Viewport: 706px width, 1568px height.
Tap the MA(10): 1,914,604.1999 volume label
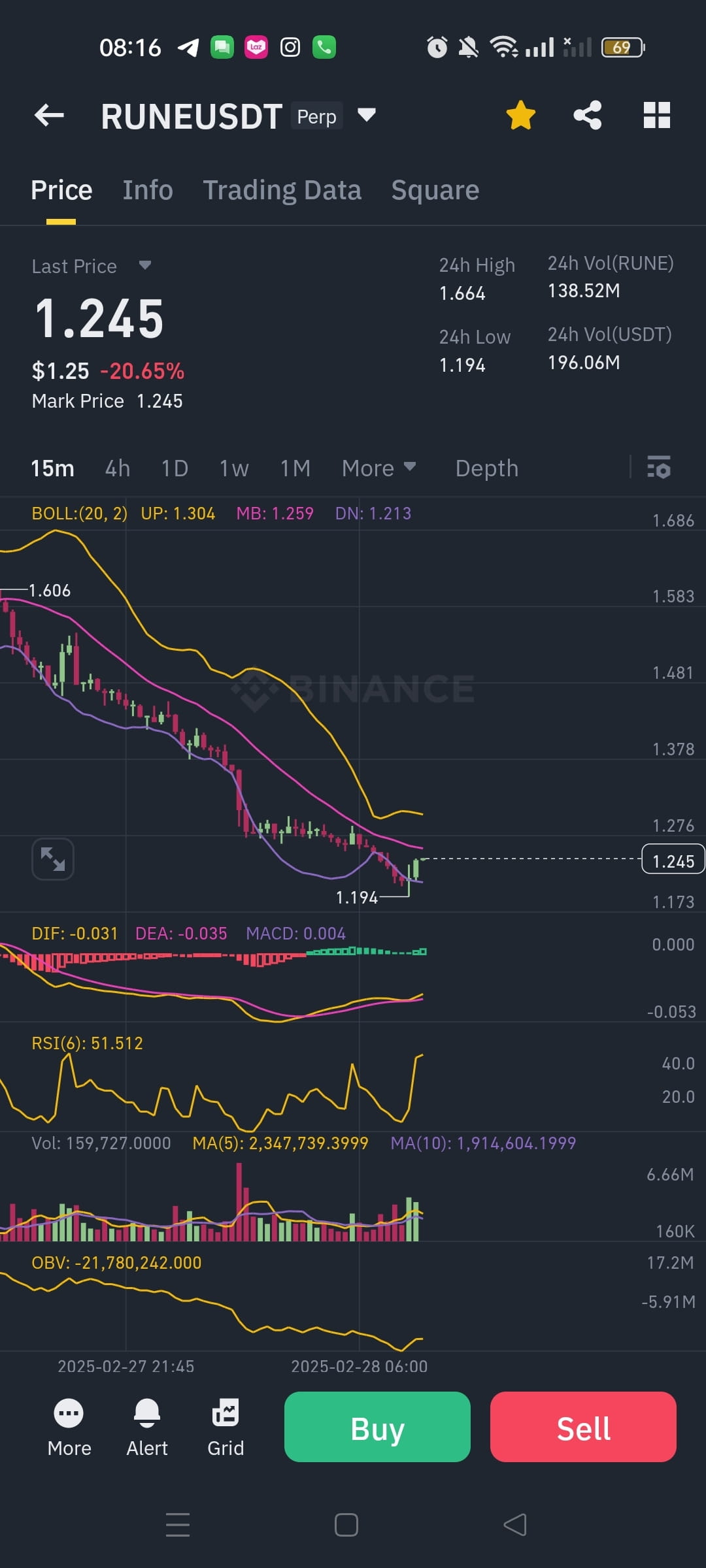pyautogui.click(x=483, y=1143)
